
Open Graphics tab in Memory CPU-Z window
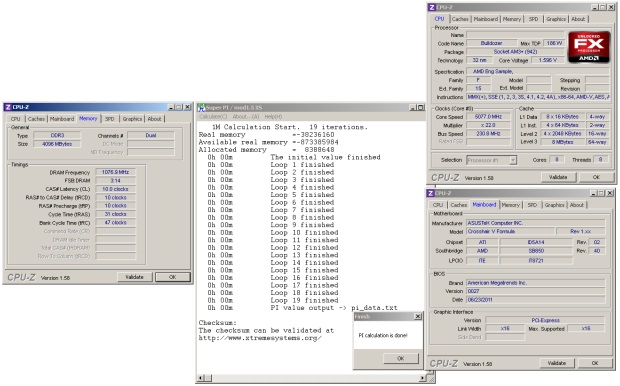click(x=132, y=119)
